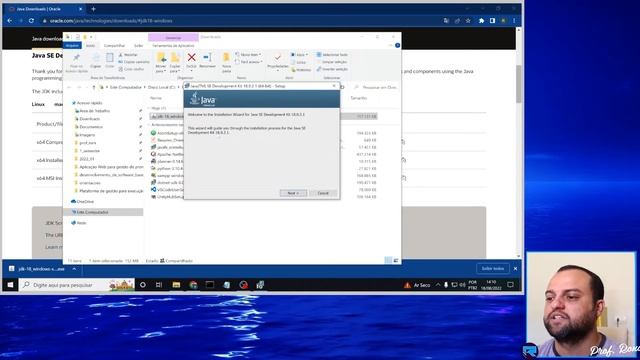Click Limpar seleção

pos(332,62)
